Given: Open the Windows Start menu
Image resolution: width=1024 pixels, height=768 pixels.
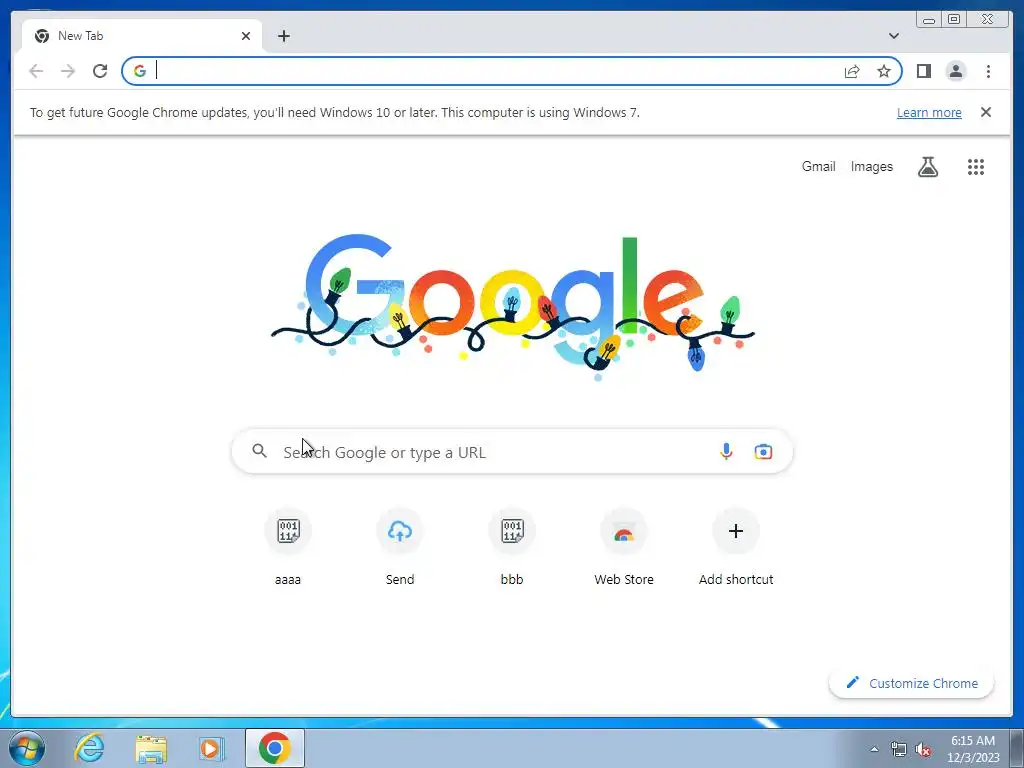Looking at the screenshot, I should tap(26, 748).
